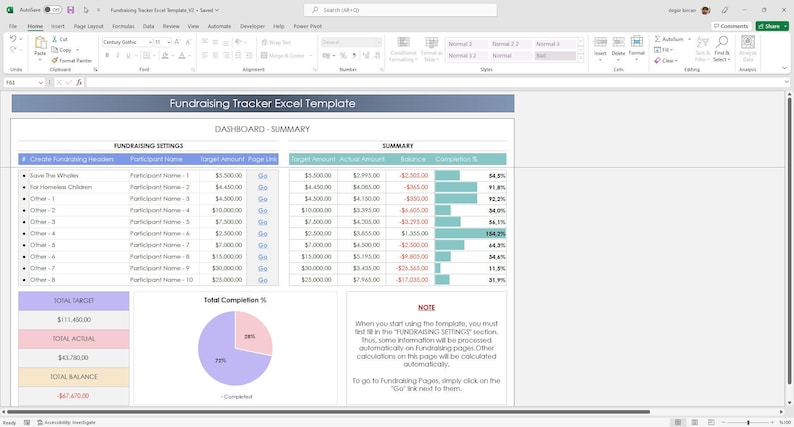Switch to the Data tab
The height and width of the screenshot is (427, 794).
148,26
